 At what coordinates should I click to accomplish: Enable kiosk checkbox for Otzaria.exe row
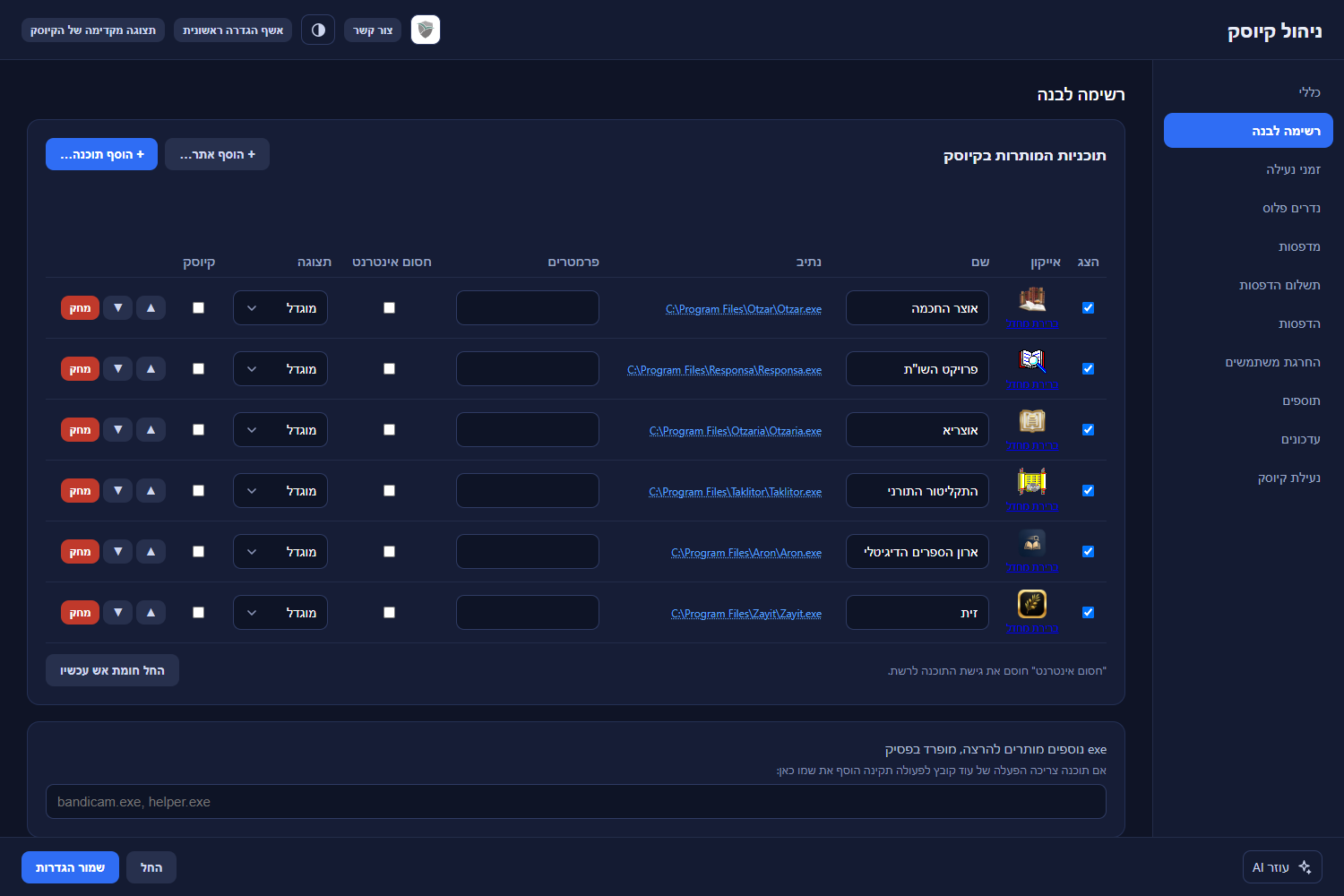[x=199, y=430]
